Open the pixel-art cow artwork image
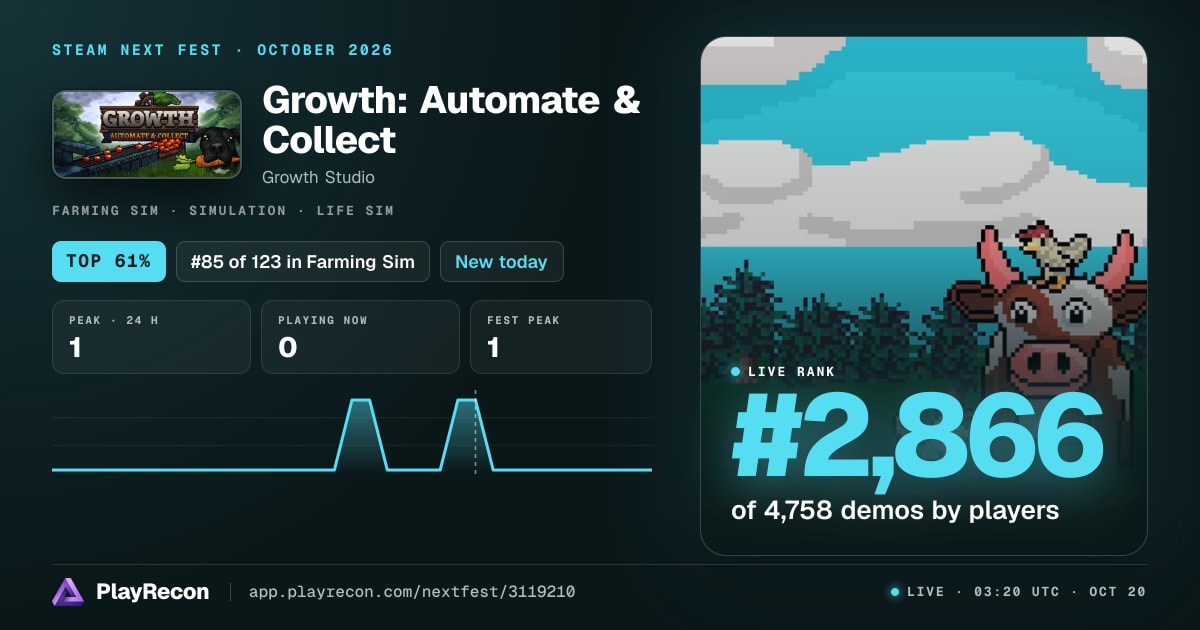Image resolution: width=1200 pixels, height=630 pixels. (924, 296)
